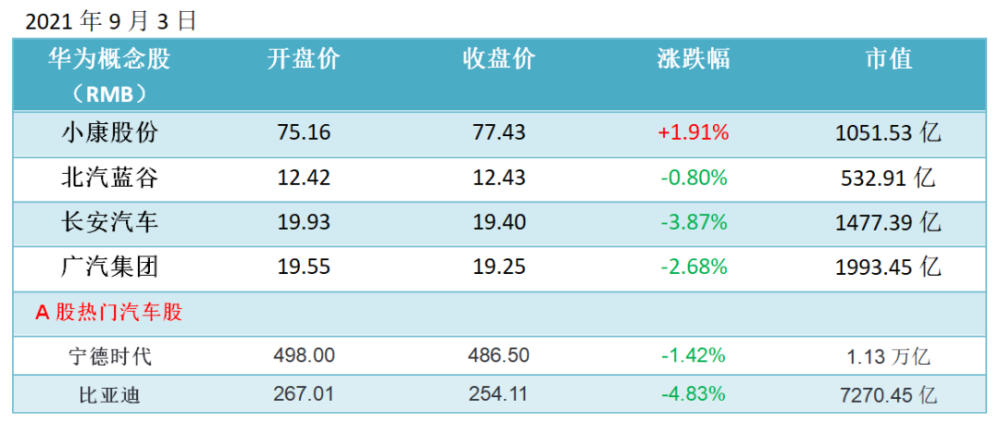The height and width of the screenshot is (422, 1000).
Task: Click the 比亚迪 stock name
Action: (x=110, y=396)
